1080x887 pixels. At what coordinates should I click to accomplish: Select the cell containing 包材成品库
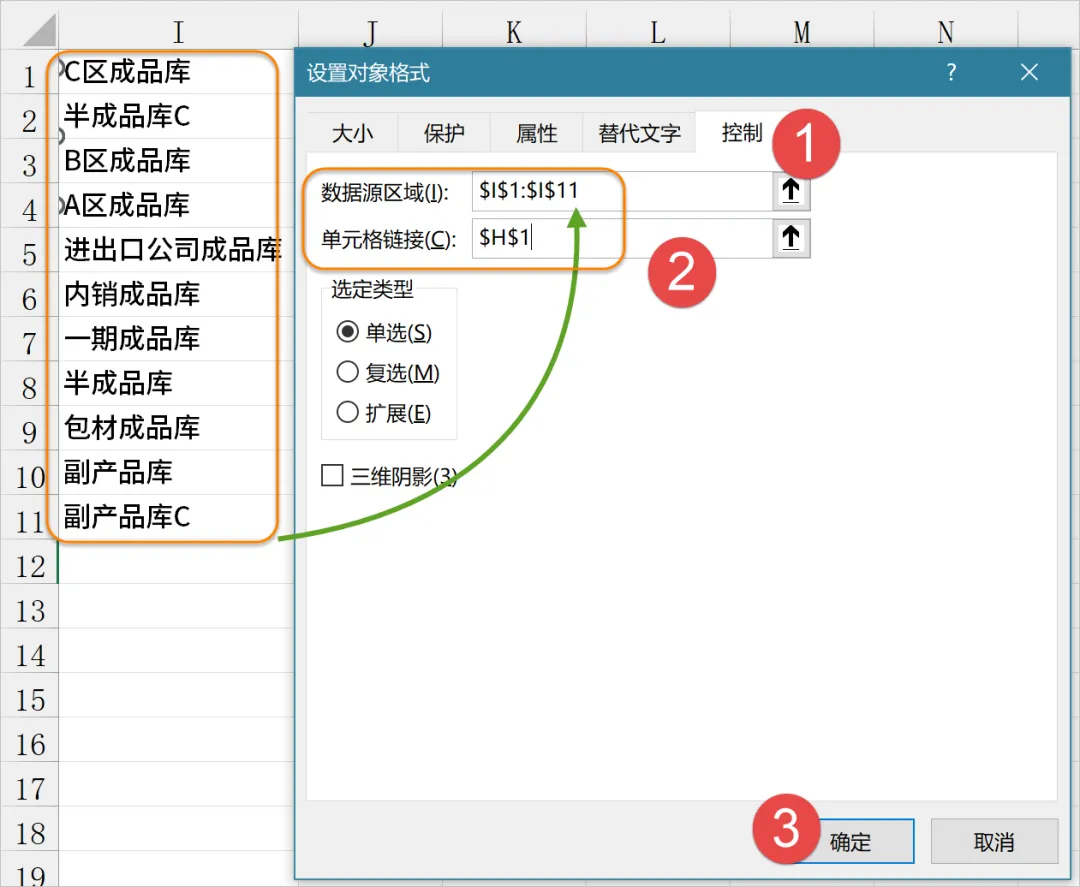pyautogui.click(x=178, y=428)
